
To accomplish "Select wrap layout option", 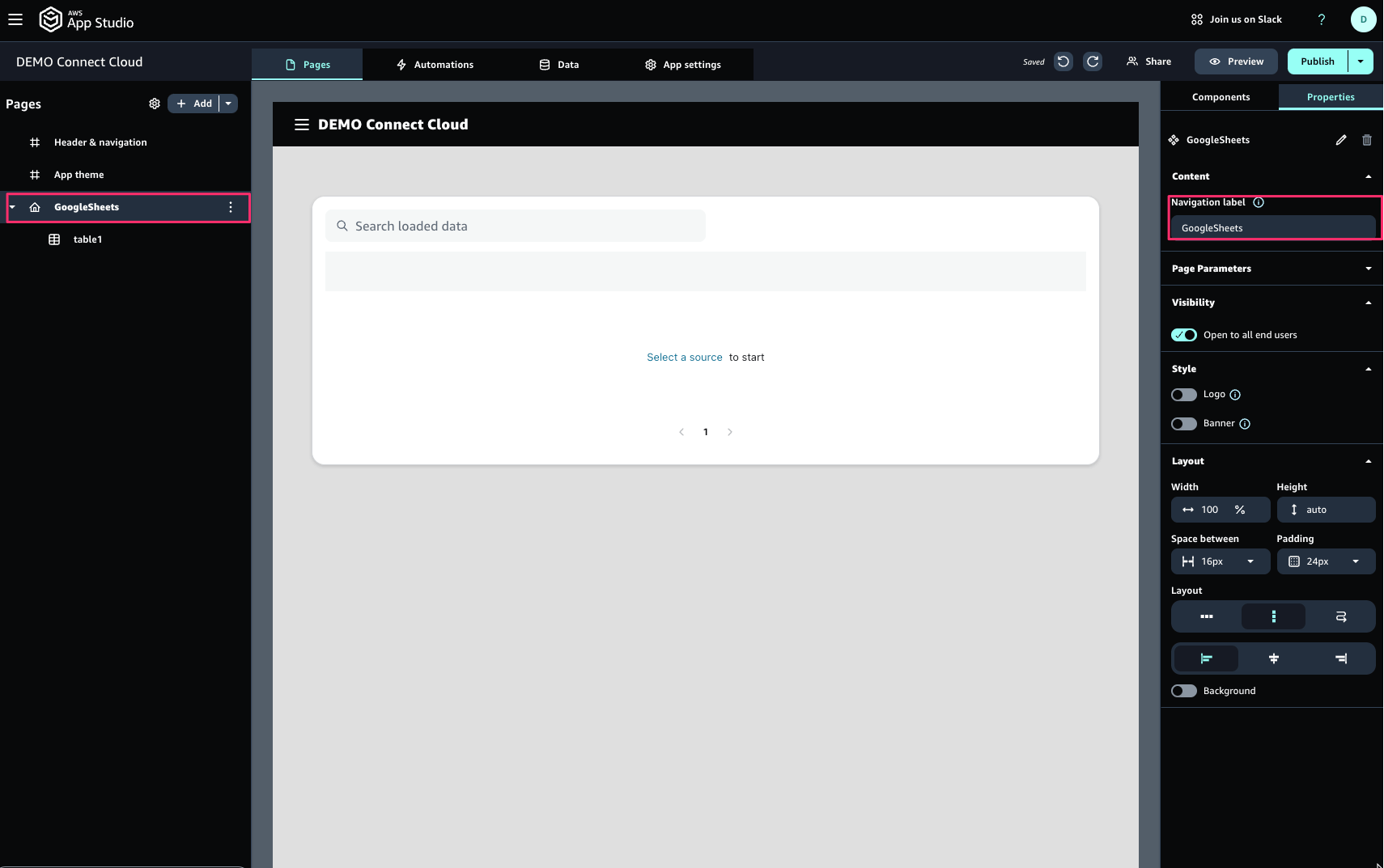I will (1341, 616).
